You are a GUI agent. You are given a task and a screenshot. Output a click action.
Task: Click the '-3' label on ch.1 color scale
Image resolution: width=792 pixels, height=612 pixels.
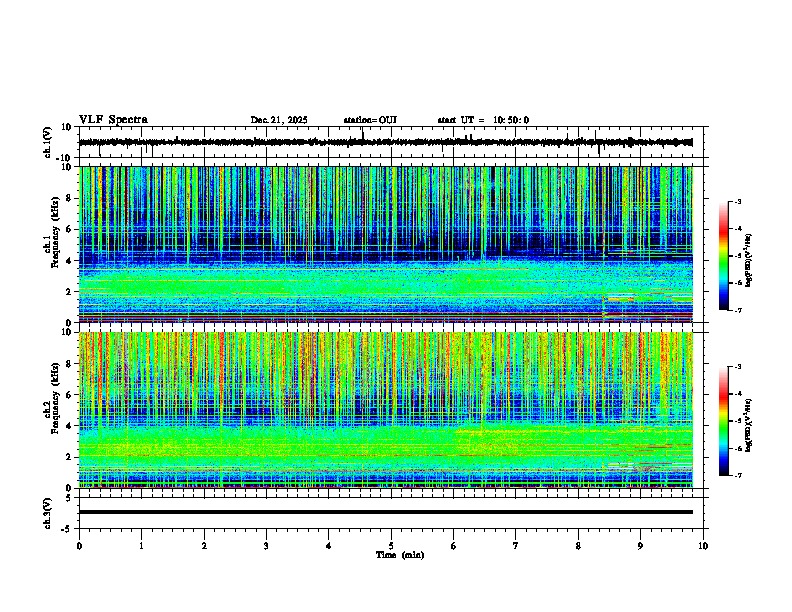click(737, 201)
